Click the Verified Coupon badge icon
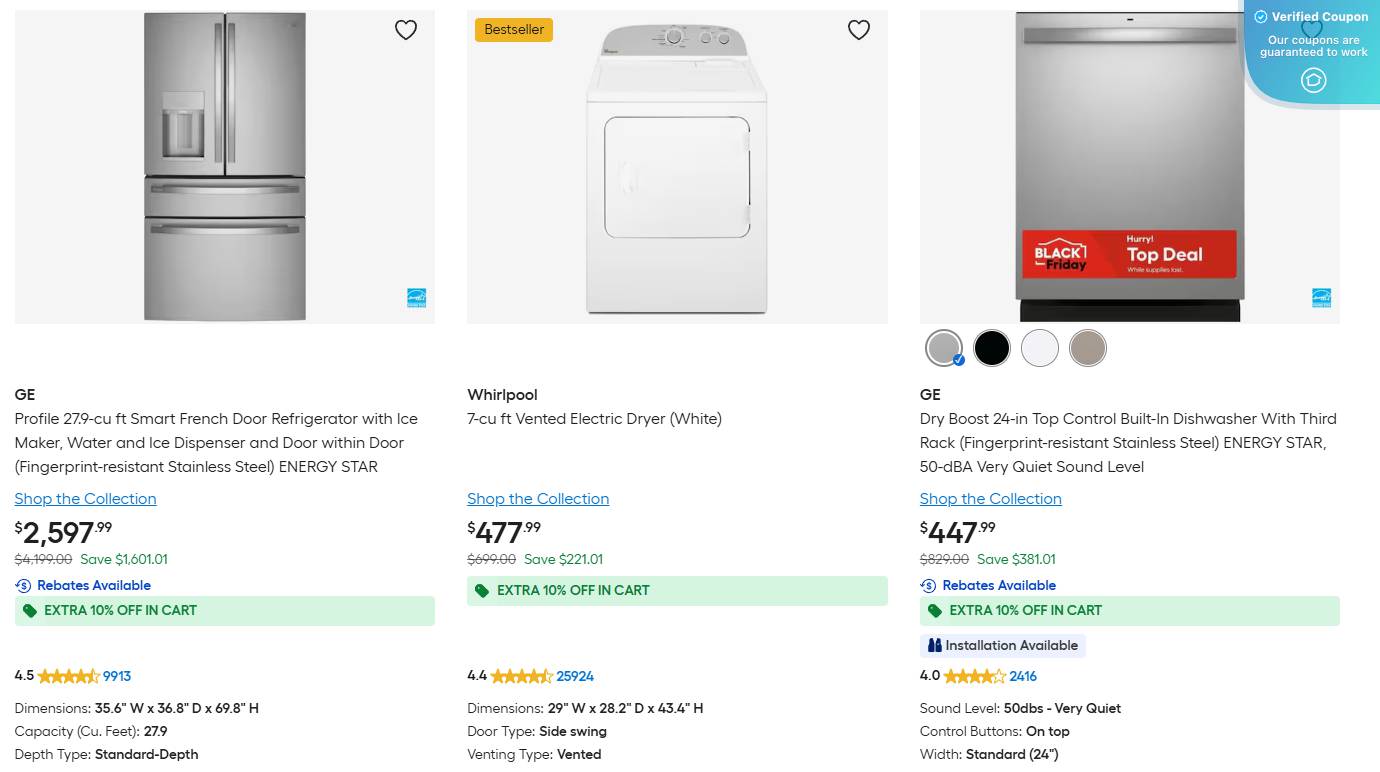This screenshot has height=772, width=1380. (x=1313, y=80)
